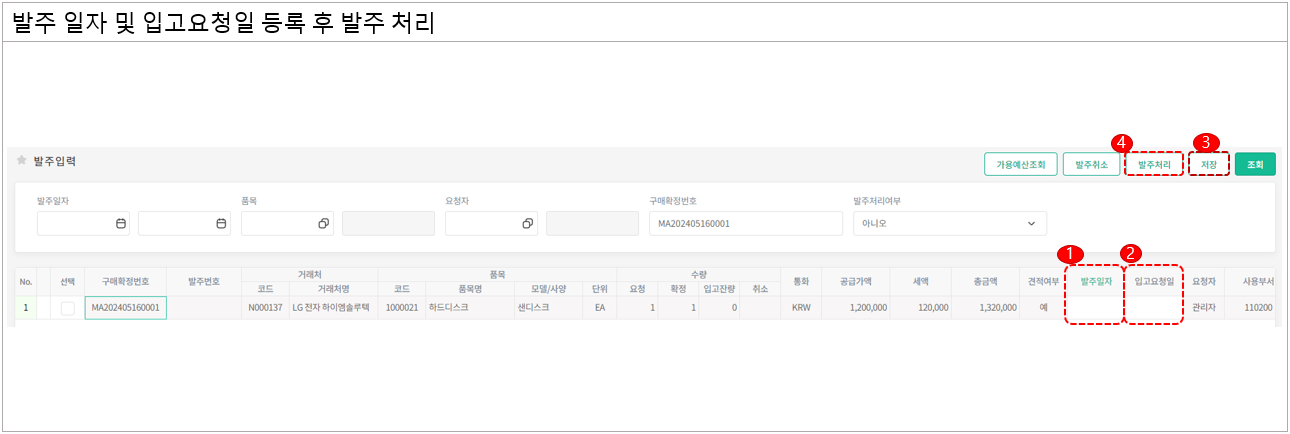Viewport: 1290px width, 434px height.
Task: Select 입고요청일 cell in row 1
Action: (1153, 308)
